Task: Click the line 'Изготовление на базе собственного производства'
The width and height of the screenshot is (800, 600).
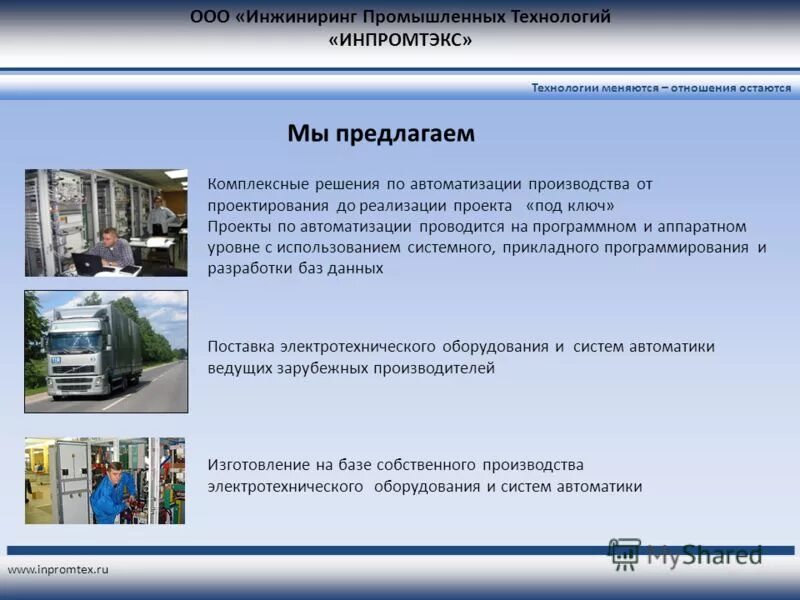Action: pos(395,465)
